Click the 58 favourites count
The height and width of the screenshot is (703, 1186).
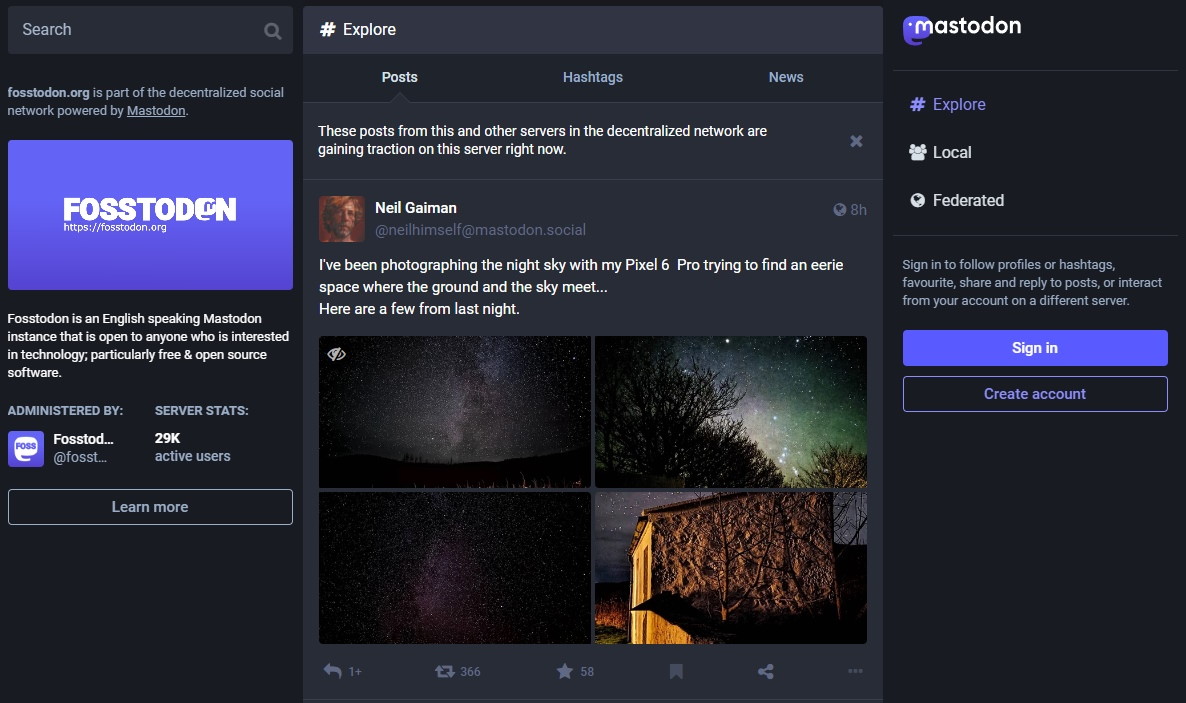[x=587, y=672]
